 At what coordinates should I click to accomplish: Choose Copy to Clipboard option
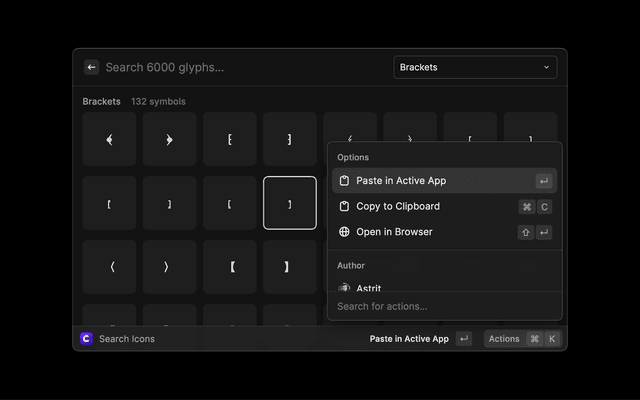coord(397,206)
